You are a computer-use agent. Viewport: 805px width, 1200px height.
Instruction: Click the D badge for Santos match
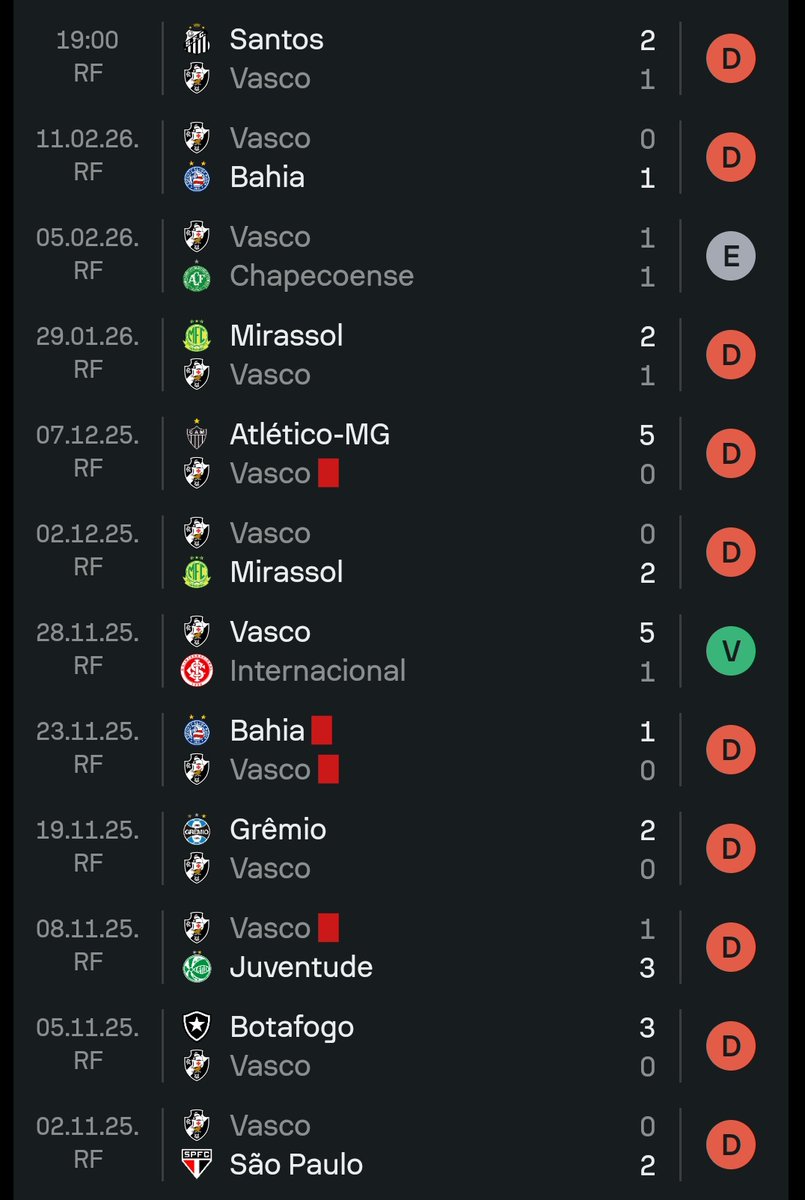(731, 59)
